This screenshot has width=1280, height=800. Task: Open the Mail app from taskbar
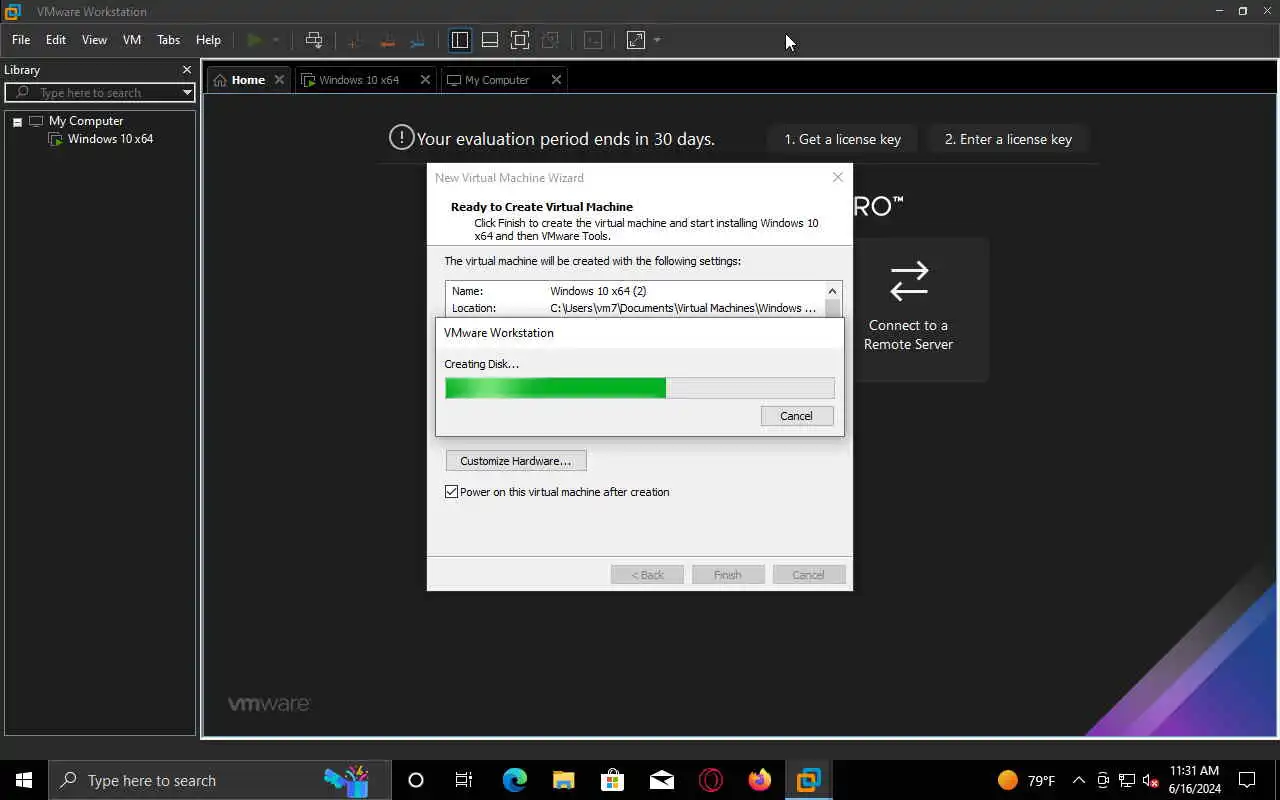tap(661, 780)
